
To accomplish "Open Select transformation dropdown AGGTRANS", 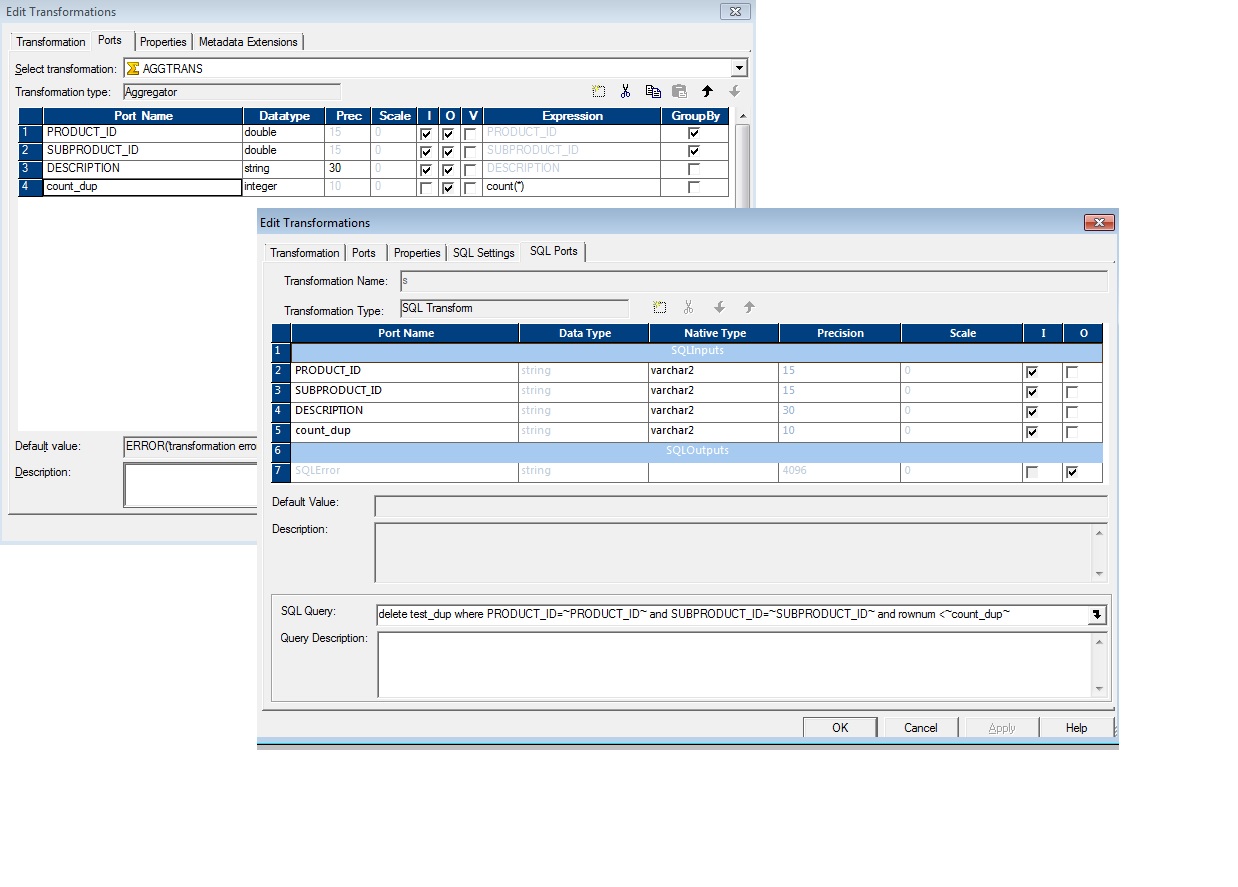I will point(739,69).
